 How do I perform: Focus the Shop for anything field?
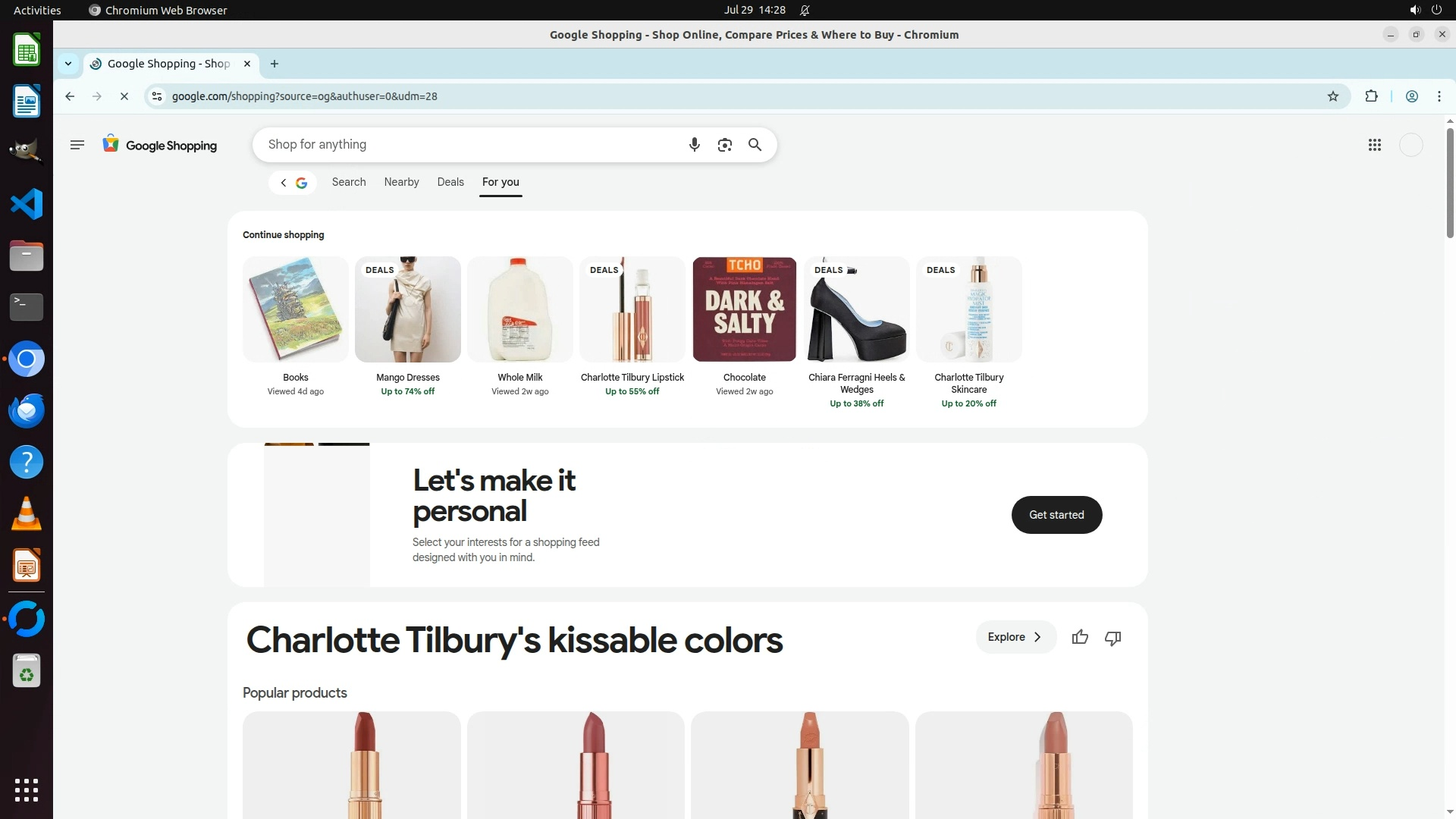(470, 145)
